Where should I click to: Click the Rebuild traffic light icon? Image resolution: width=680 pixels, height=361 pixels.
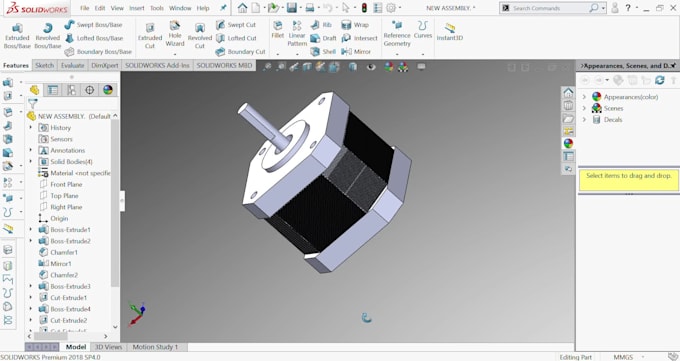pyautogui.click(x=363, y=8)
